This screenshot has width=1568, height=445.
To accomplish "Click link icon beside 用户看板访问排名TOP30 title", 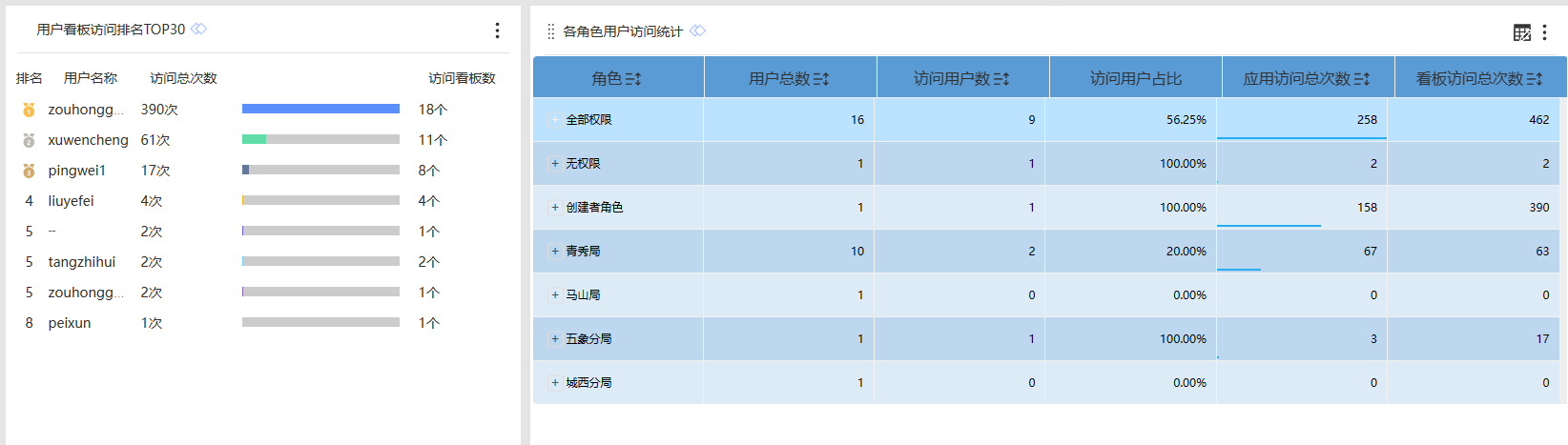I will (x=198, y=30).
